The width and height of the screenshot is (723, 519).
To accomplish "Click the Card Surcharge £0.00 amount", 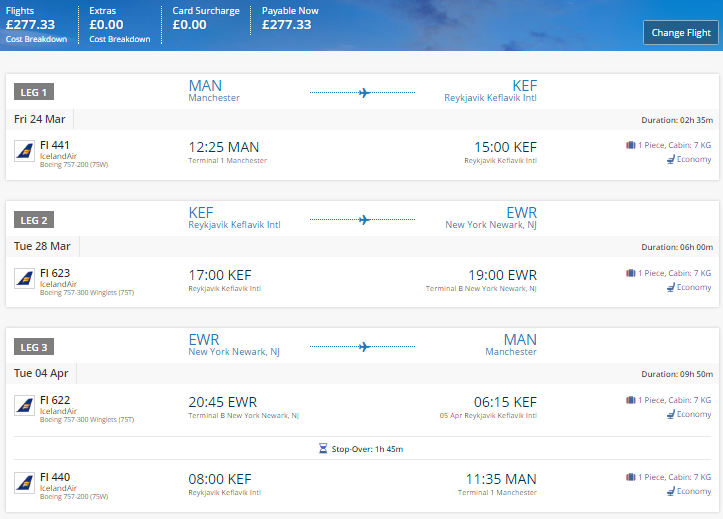I will [190, 24].
